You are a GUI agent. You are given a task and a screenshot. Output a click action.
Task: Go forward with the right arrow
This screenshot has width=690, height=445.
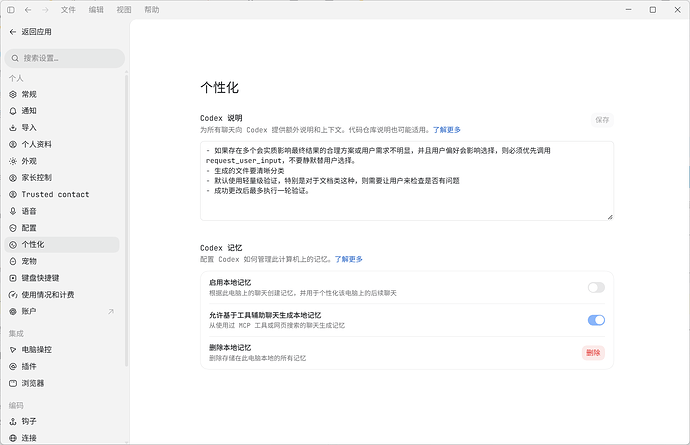coord(45,10)
